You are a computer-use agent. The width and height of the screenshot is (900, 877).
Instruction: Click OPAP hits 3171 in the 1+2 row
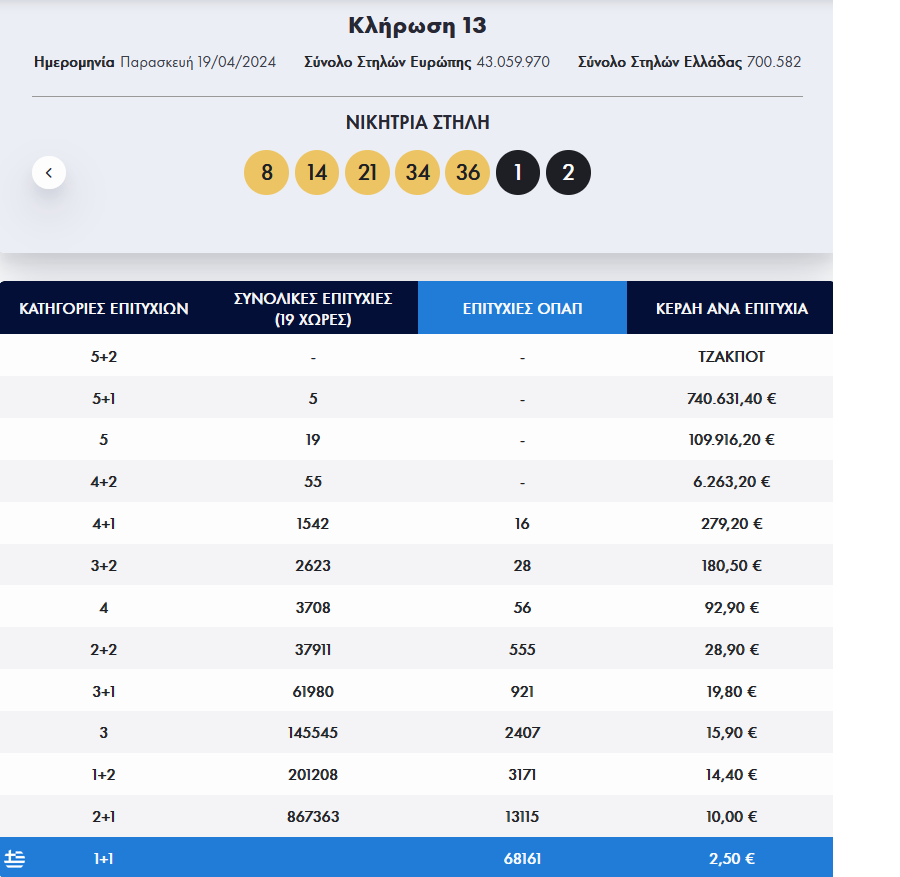click(522, 775)
